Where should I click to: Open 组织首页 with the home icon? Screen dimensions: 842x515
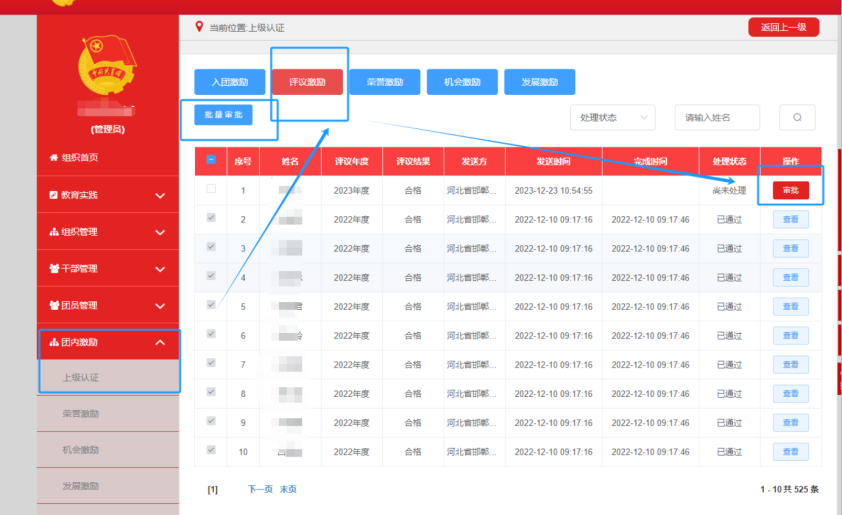(74, 158)
